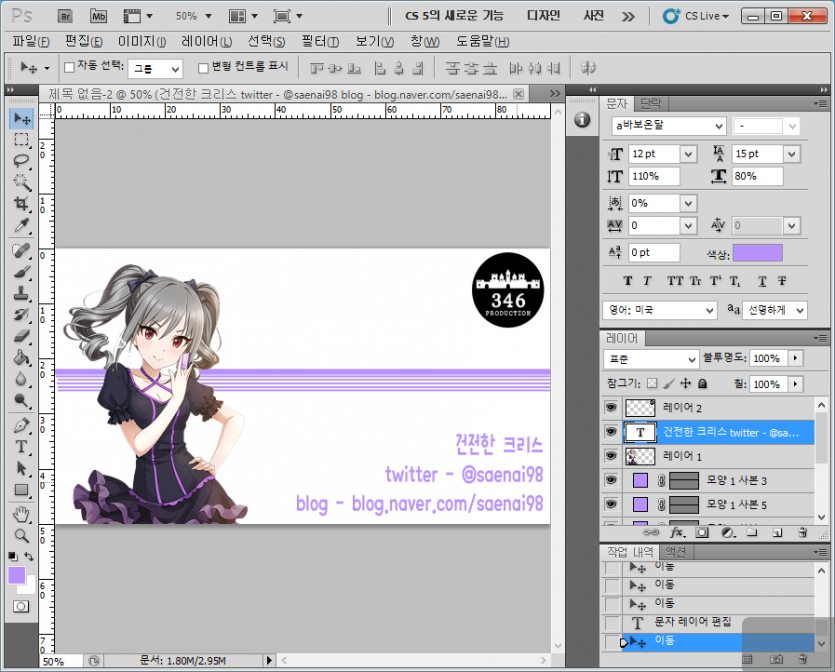Open the 파일 menu
Screen dimensions: 835x672
coord(31,41)
